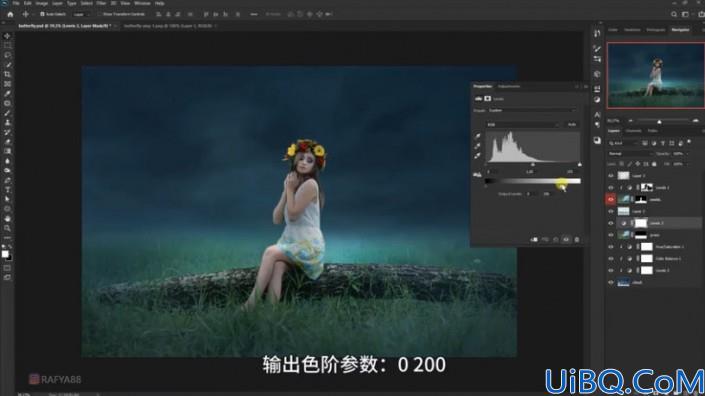705x396 pixels.
Task: Hide the Hue/Saturation 1 layer
Action: [x=611, y=247]
